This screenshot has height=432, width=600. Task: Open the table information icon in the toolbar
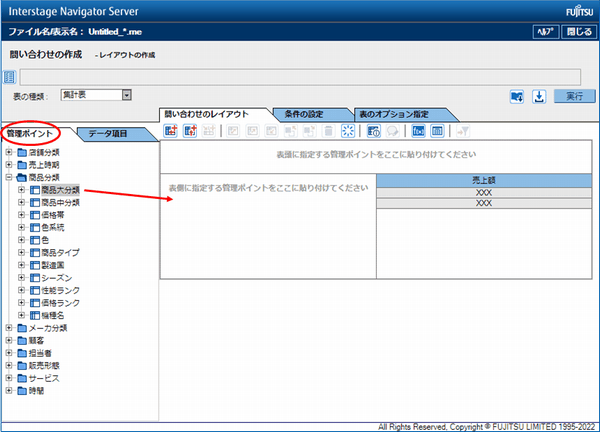click(373, 131)
